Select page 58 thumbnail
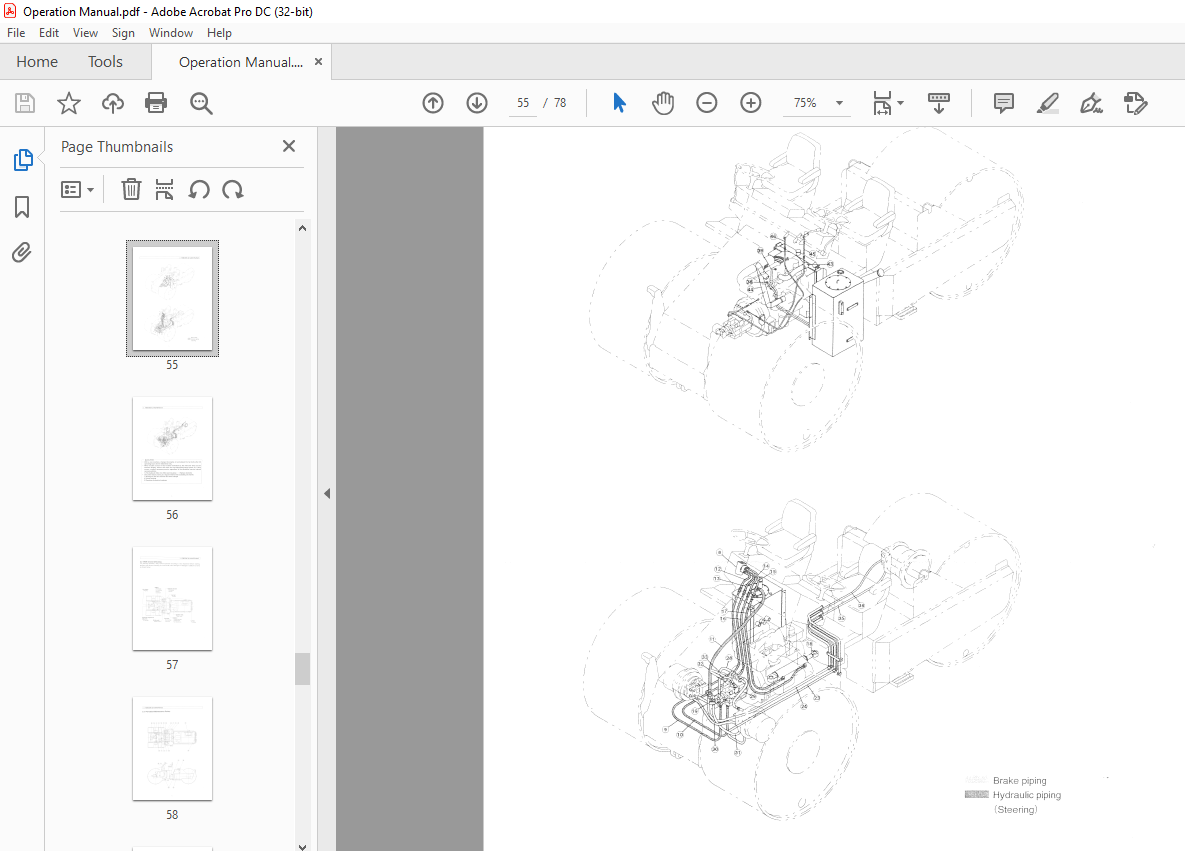The image size is (1185, 851). coord(172,748)
